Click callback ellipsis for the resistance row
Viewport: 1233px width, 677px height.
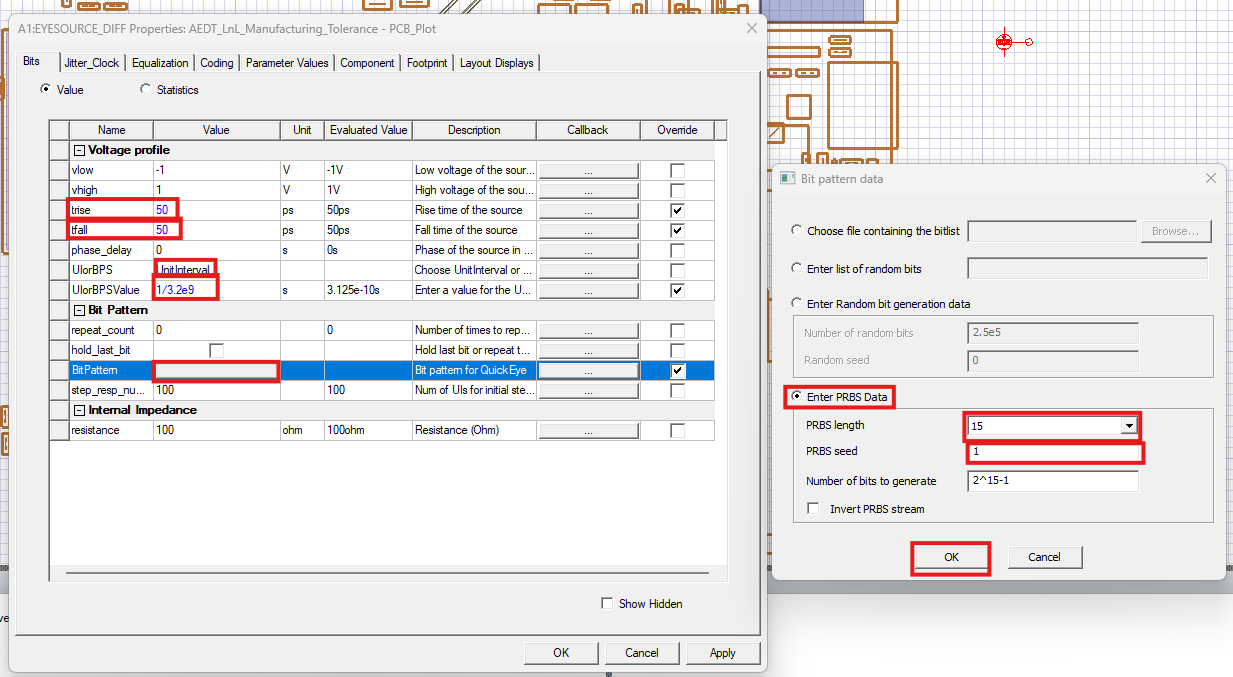coord(587,430)
